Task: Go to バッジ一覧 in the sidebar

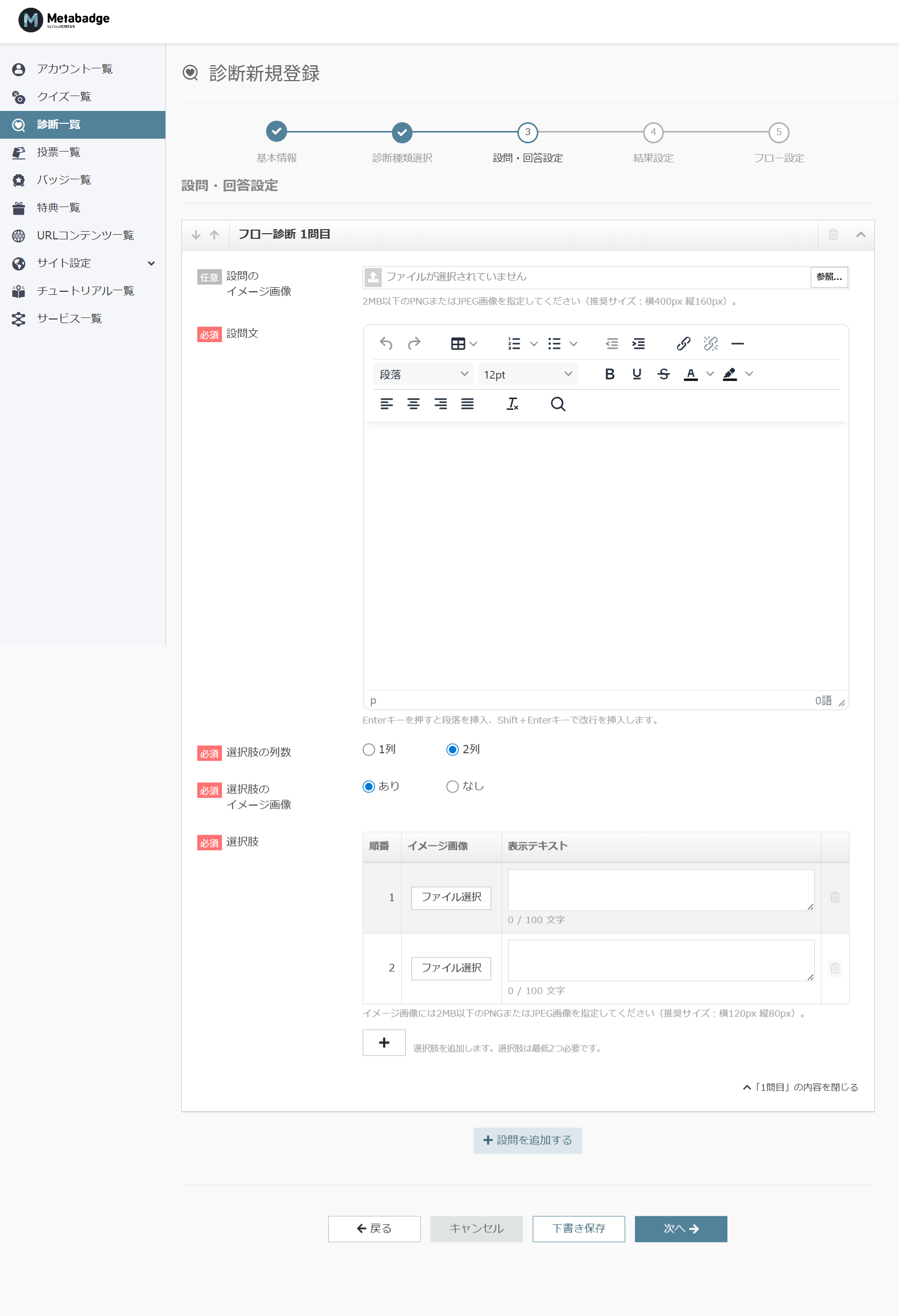Action: pos(64,180)
